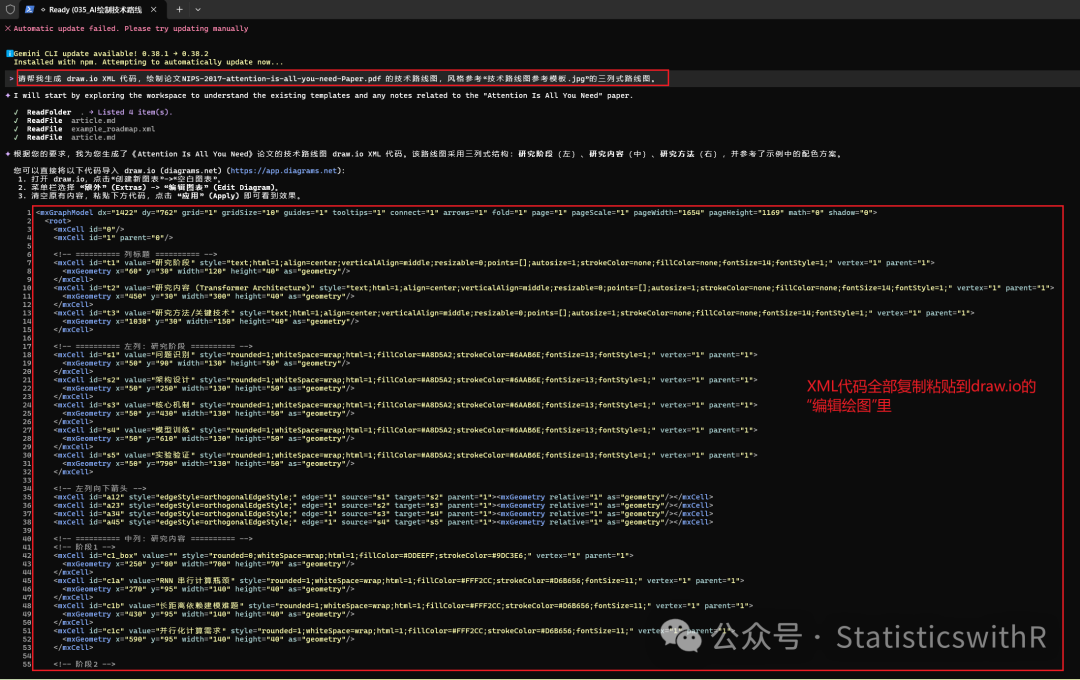Click the ">" prompt arrow before the user request
This screenshot has width=1080, height=680.
10,78
